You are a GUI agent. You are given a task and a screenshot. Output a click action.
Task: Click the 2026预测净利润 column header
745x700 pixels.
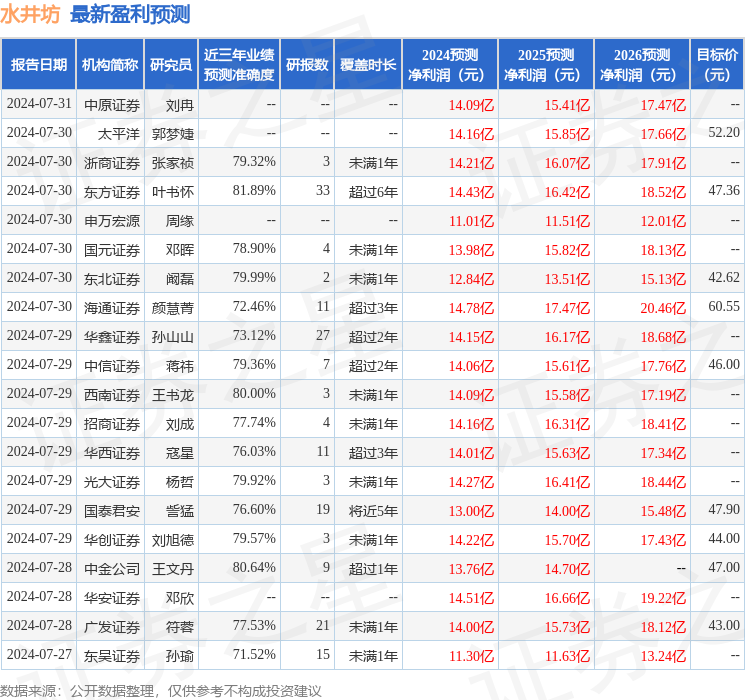tap(642, 65)
